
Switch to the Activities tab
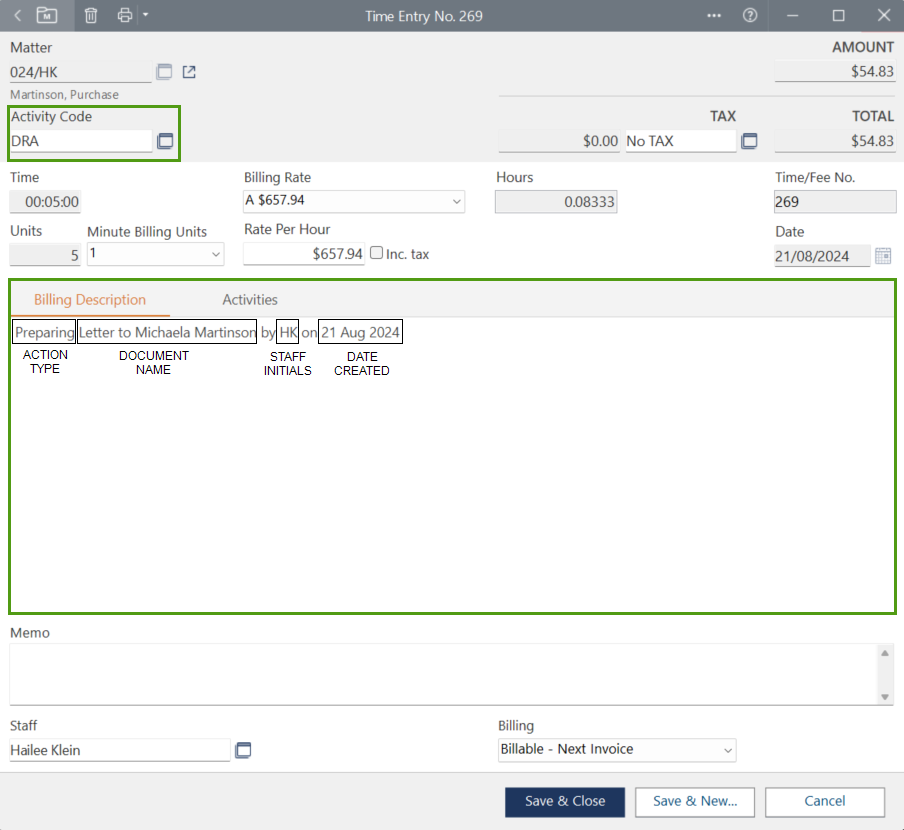click(250, 300)
